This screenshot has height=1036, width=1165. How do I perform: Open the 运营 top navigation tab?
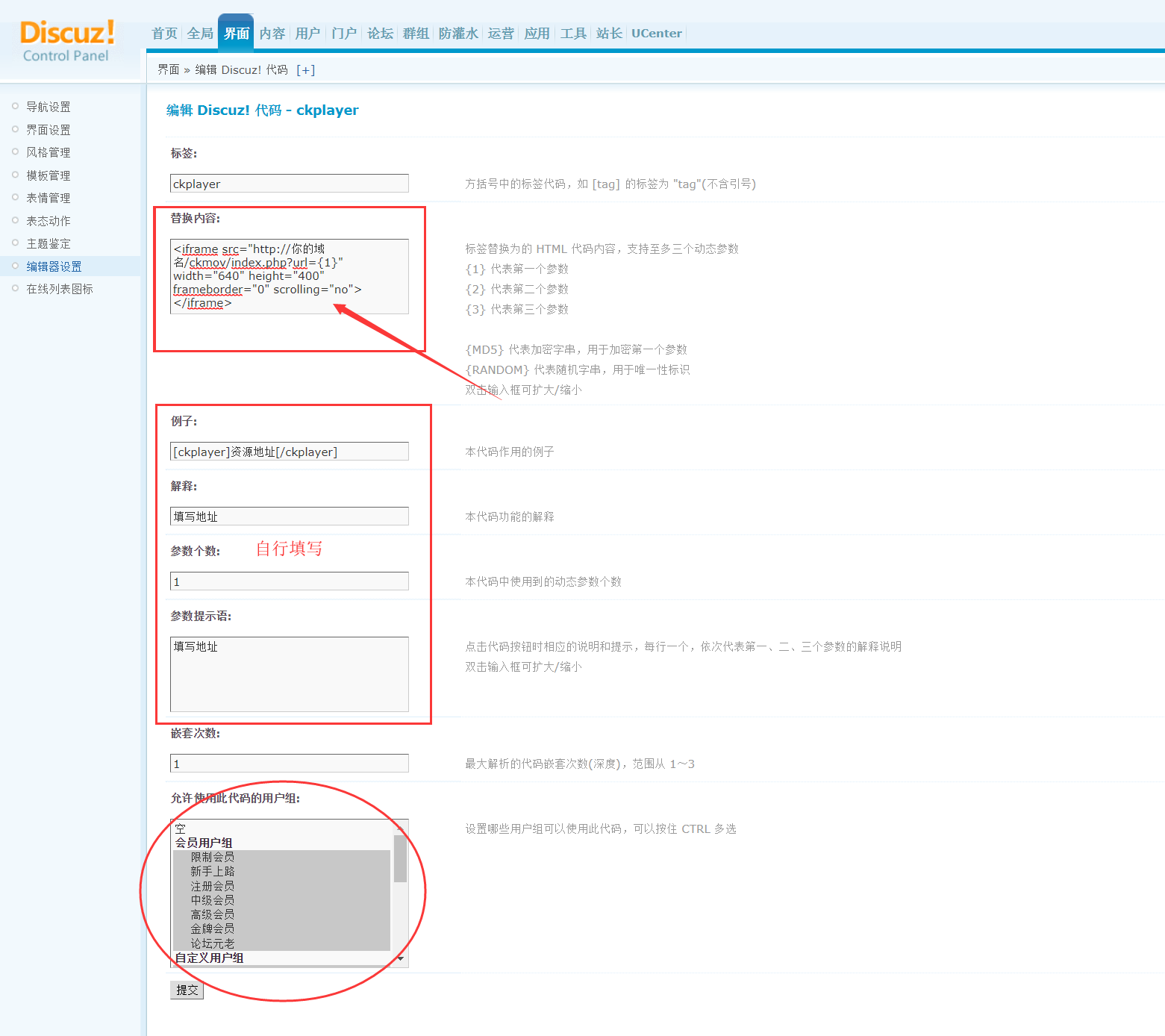(501, 34)
